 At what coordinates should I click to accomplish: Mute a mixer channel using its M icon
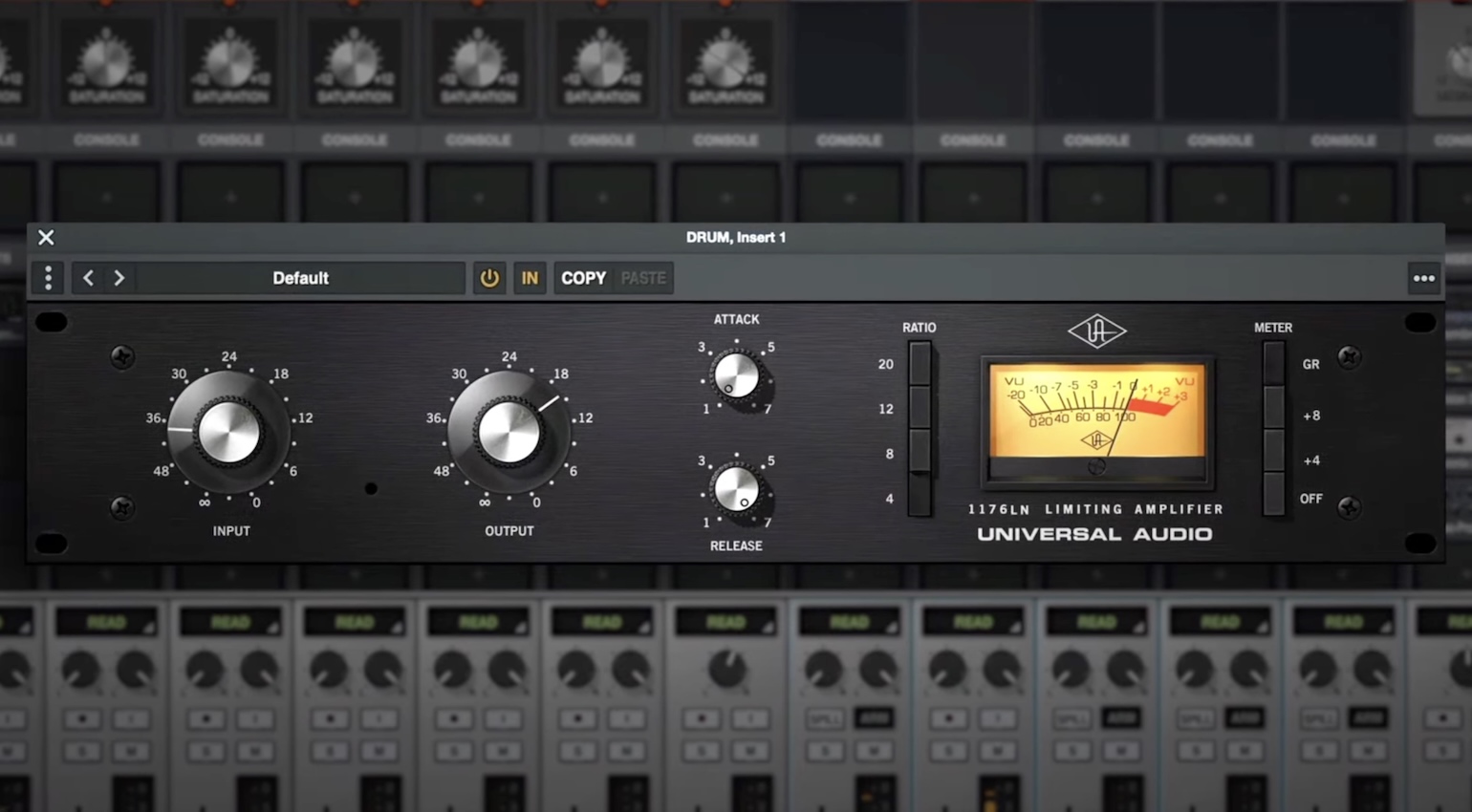132,751
